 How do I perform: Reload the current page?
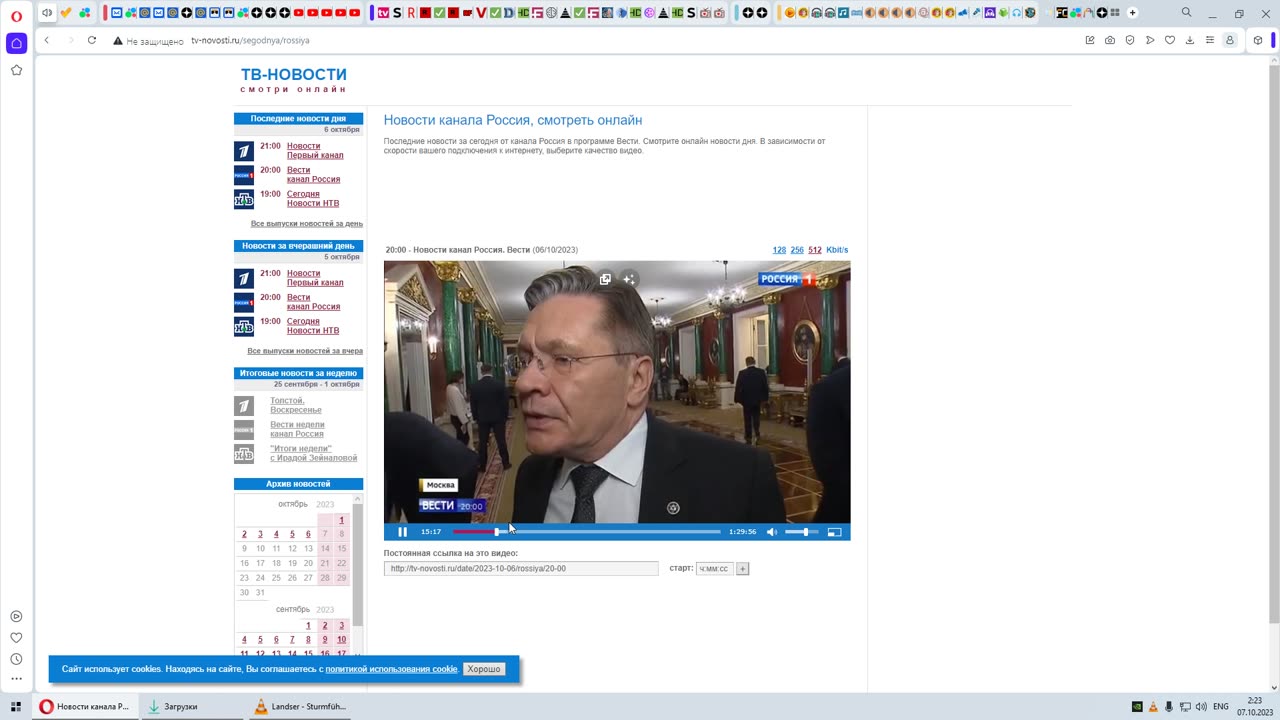pyautogui.click(x=92, y=40)
